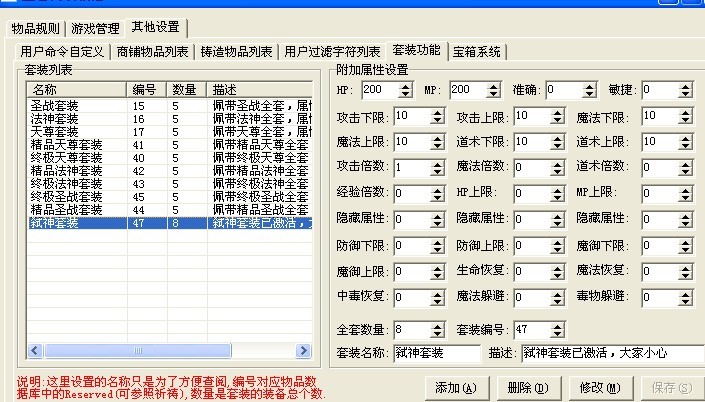Increase the 道术倍数 value
The width and height of the screenshot is (705, 402).
[685, 165]
